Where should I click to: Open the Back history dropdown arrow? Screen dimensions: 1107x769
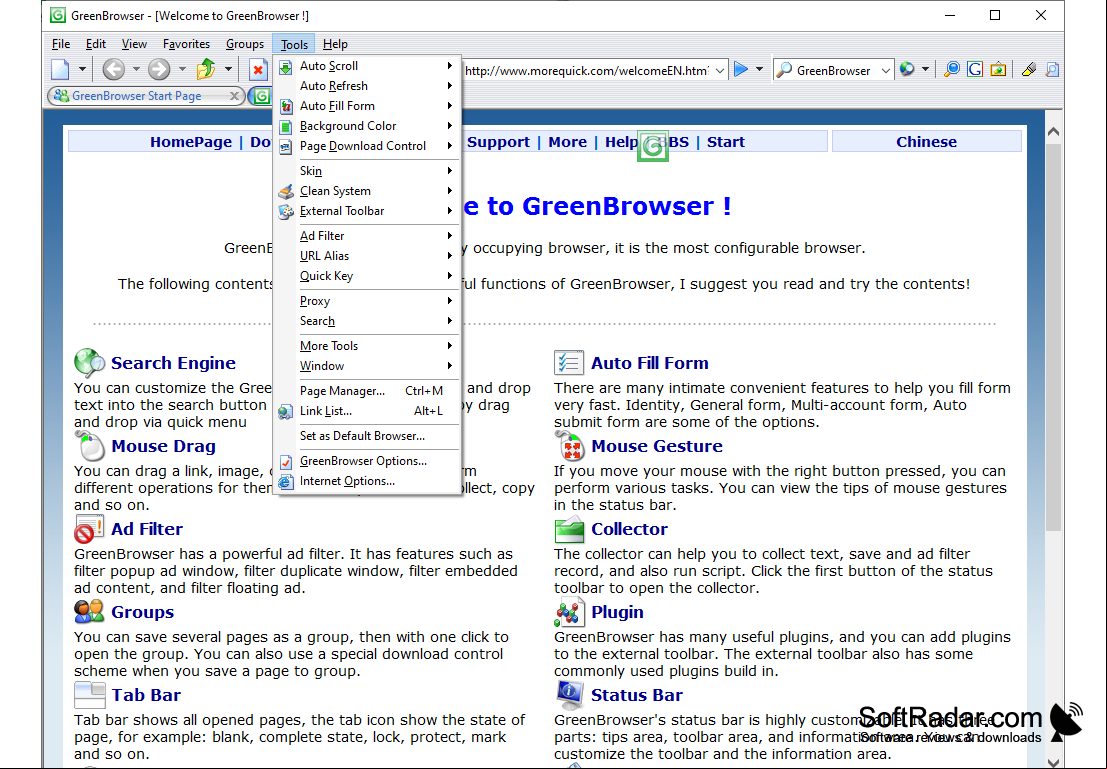coord(136,69)
